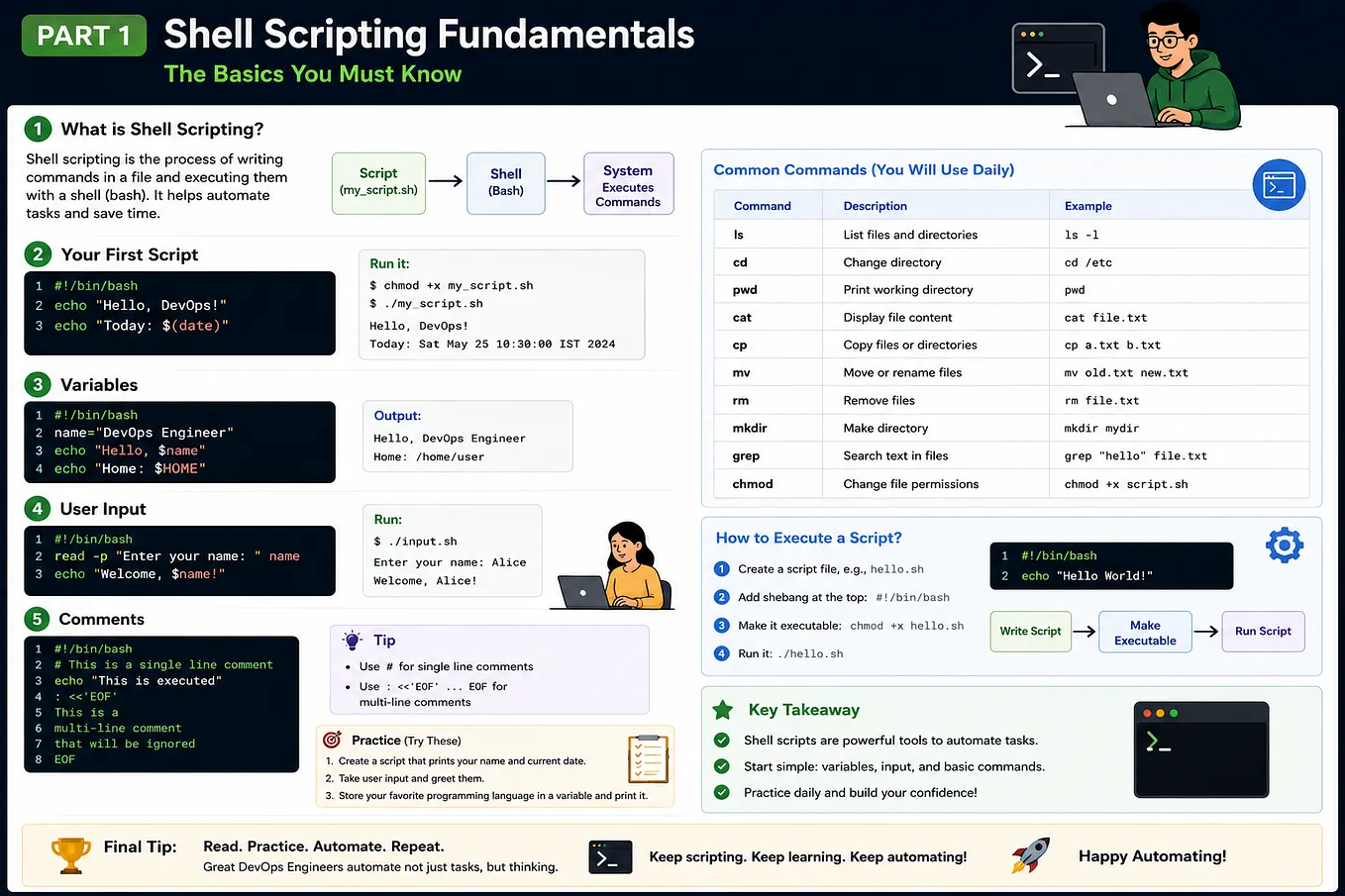Click the Description column header
This screenshot has height=896, width=1345.
click(876, 206)
